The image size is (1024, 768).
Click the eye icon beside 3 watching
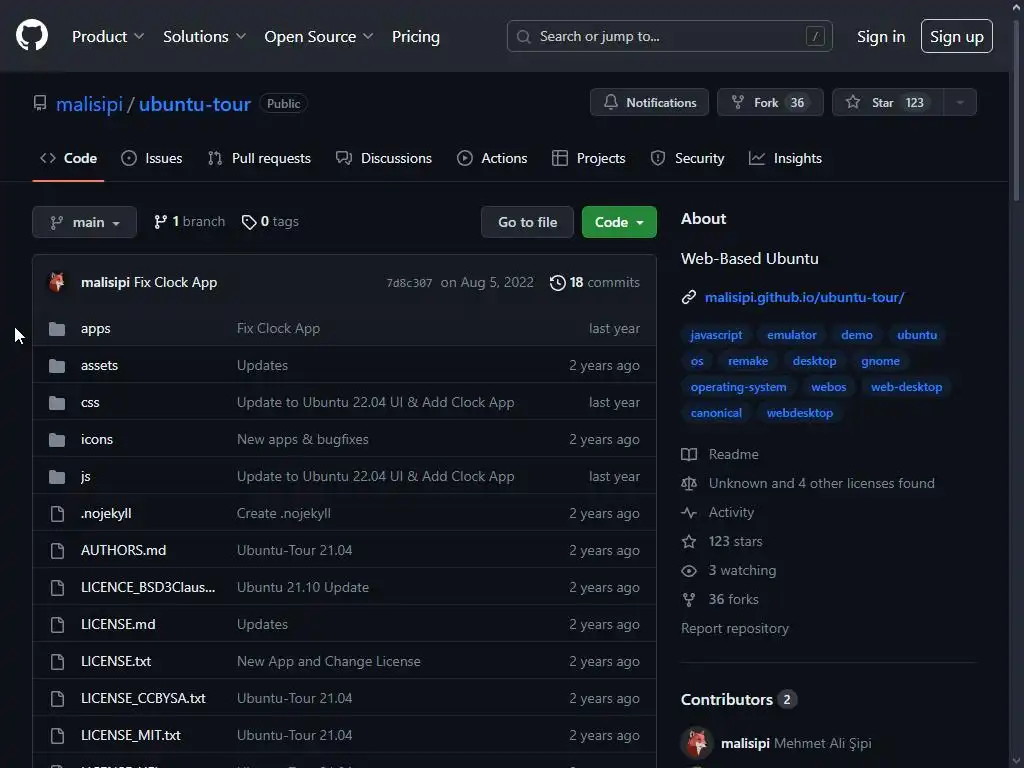pos(689,571)
